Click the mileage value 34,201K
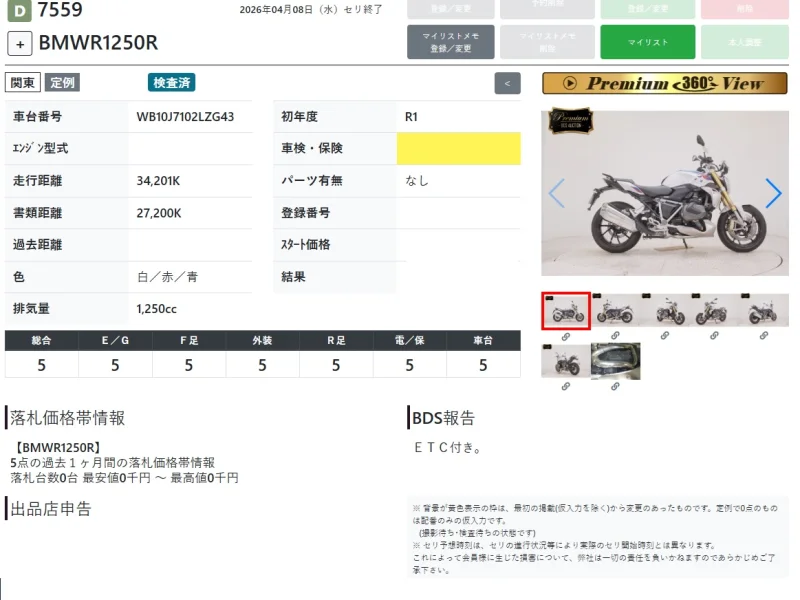This screenshot has width=800, height=600. click(x=158, y=181)
